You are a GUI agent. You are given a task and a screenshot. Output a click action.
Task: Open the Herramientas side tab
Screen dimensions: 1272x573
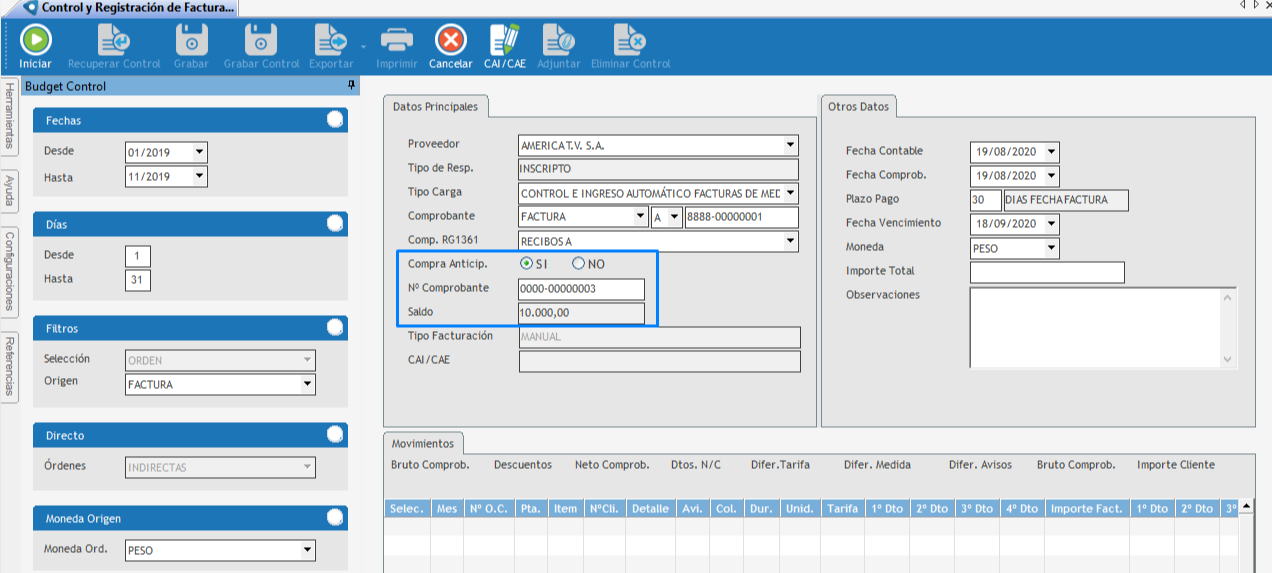pos(9,115)
